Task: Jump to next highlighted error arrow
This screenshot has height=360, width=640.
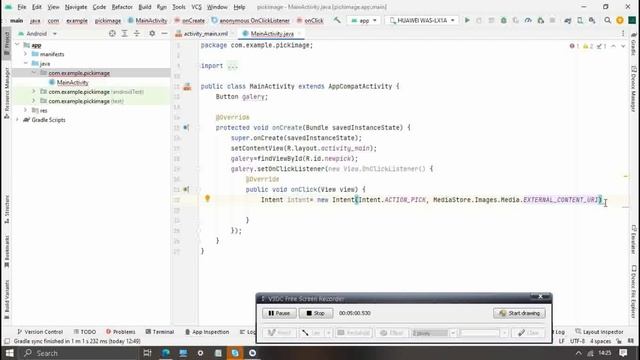Action: 623,46
